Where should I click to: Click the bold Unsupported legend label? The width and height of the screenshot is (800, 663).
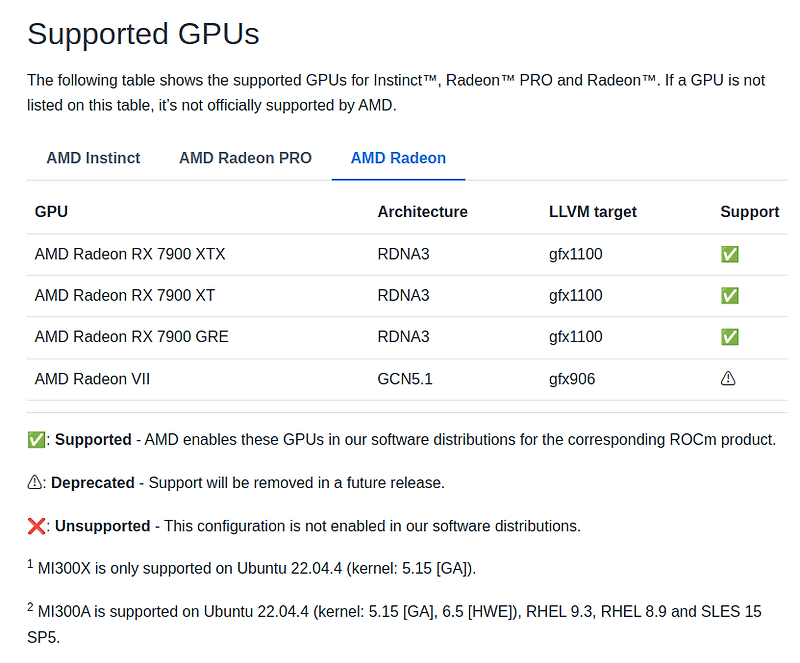click(x=103, y=526)
